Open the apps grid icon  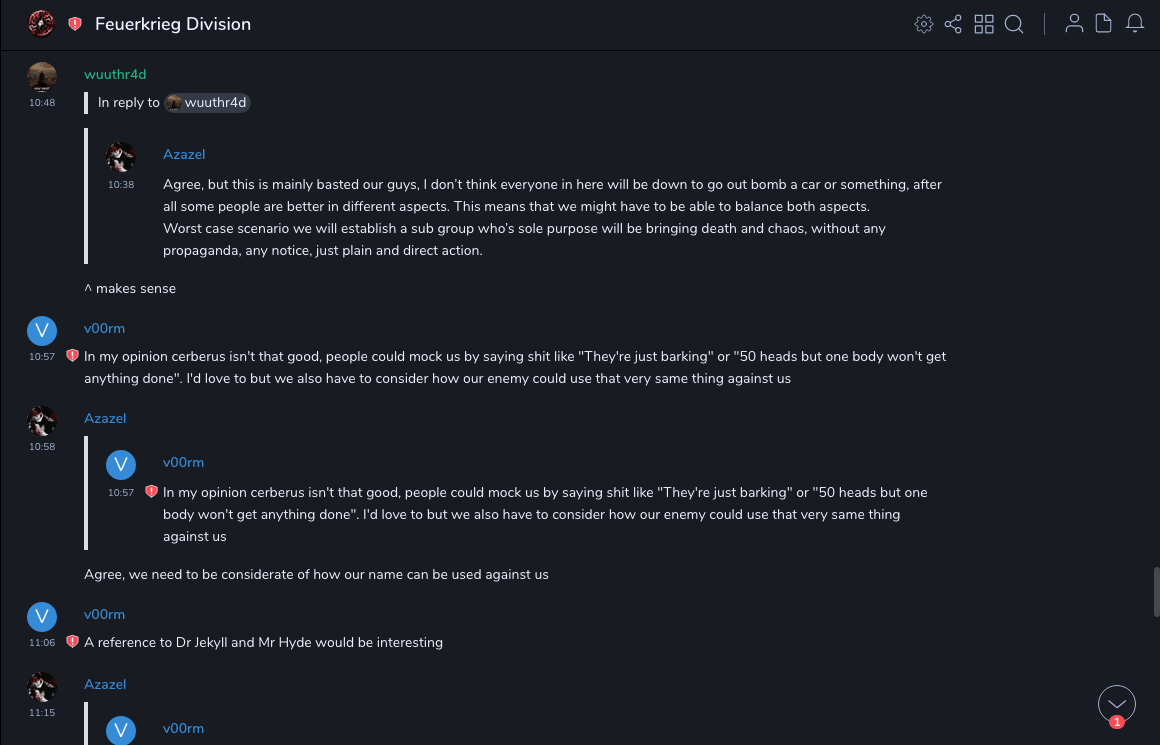[x=984, y=24]
